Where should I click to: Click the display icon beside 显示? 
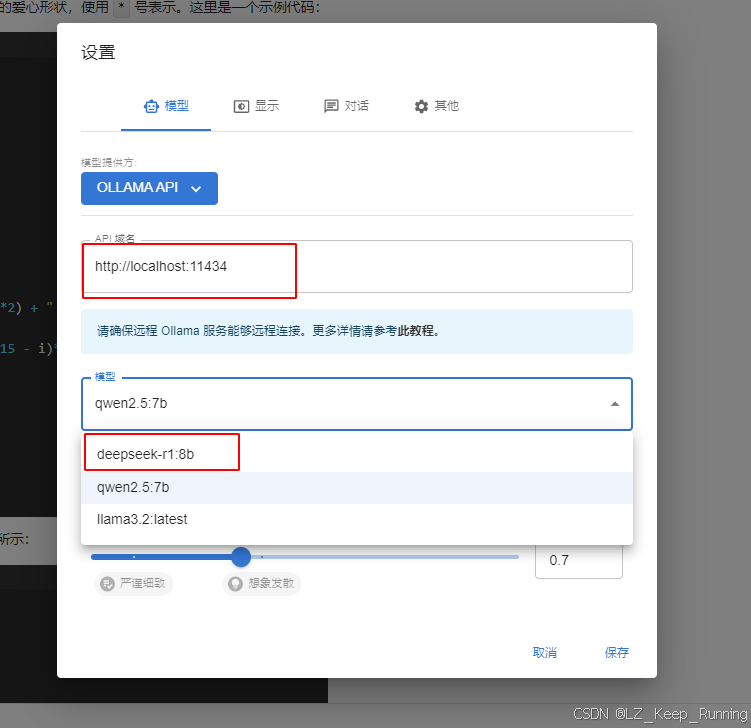coord(241,106)
